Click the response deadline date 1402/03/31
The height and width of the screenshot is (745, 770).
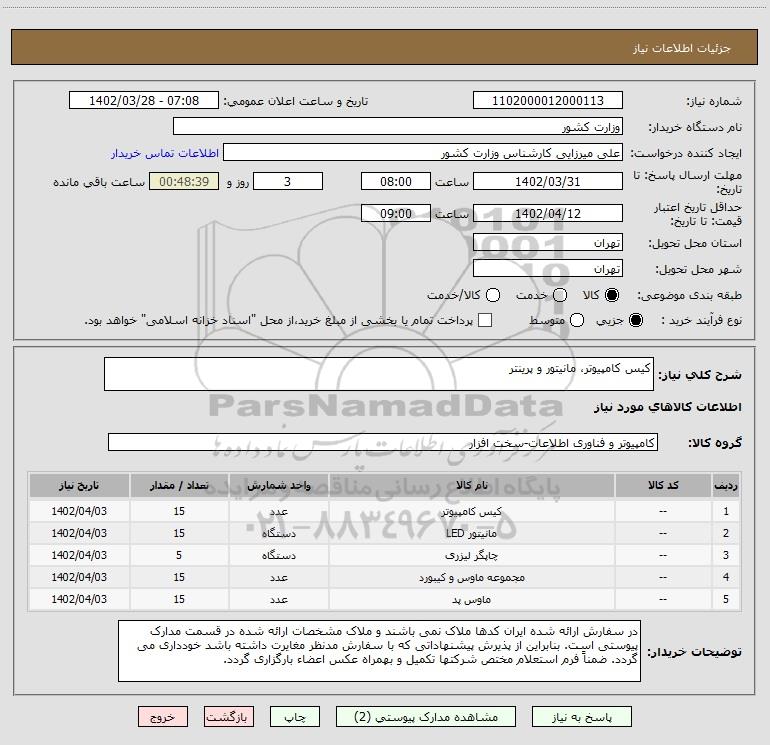tap(548, 181)
